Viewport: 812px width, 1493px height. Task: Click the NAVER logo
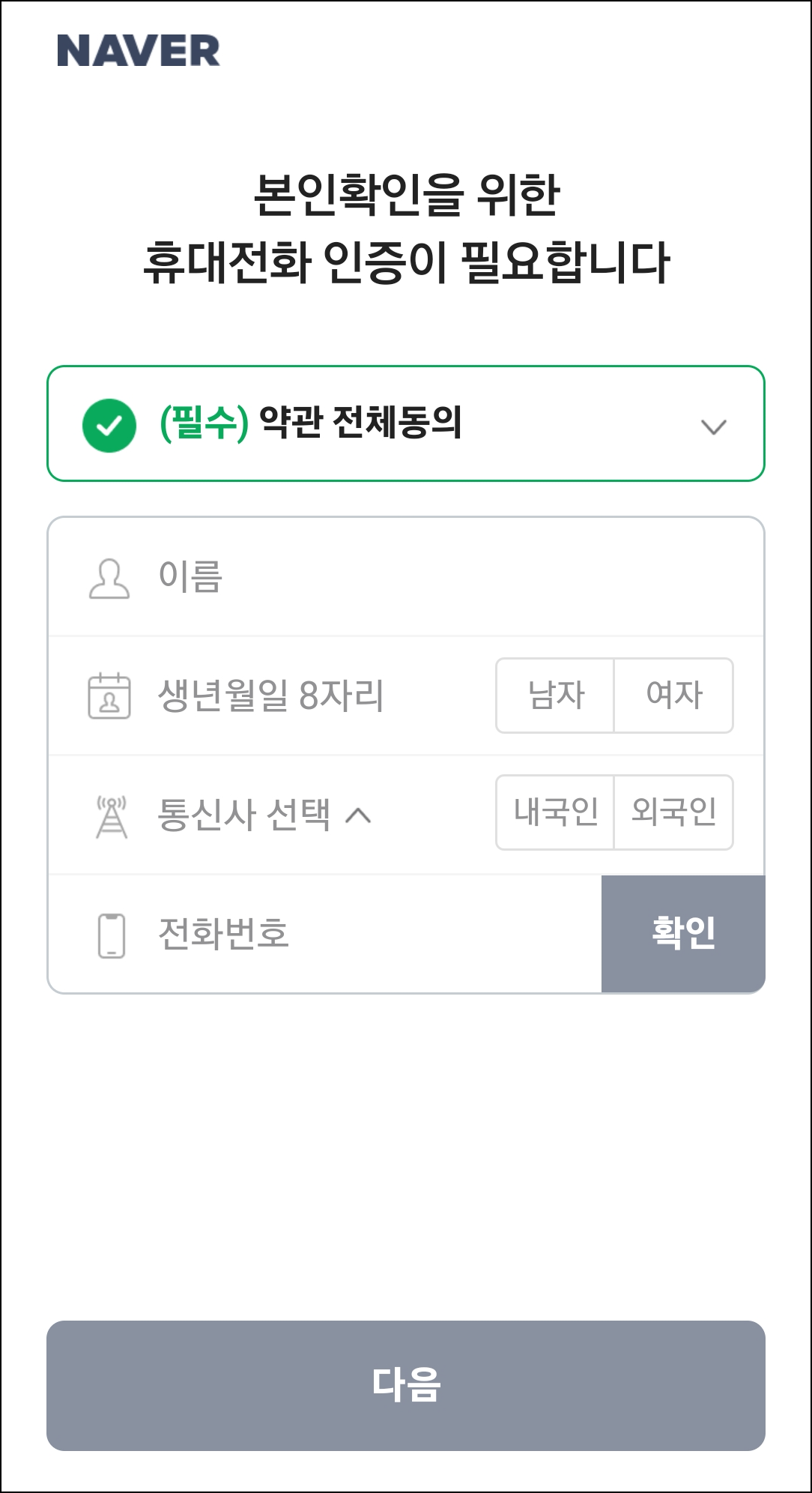click(139, 51)
